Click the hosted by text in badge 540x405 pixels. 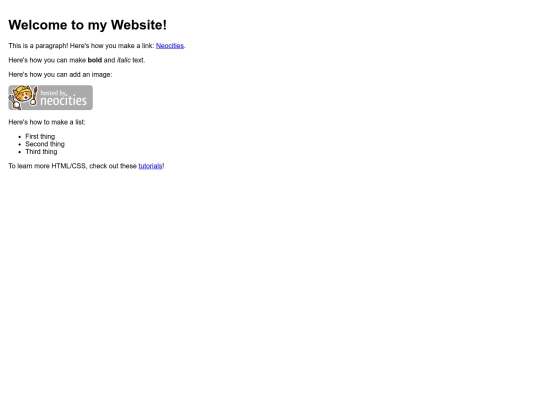(x=53, y=93)
